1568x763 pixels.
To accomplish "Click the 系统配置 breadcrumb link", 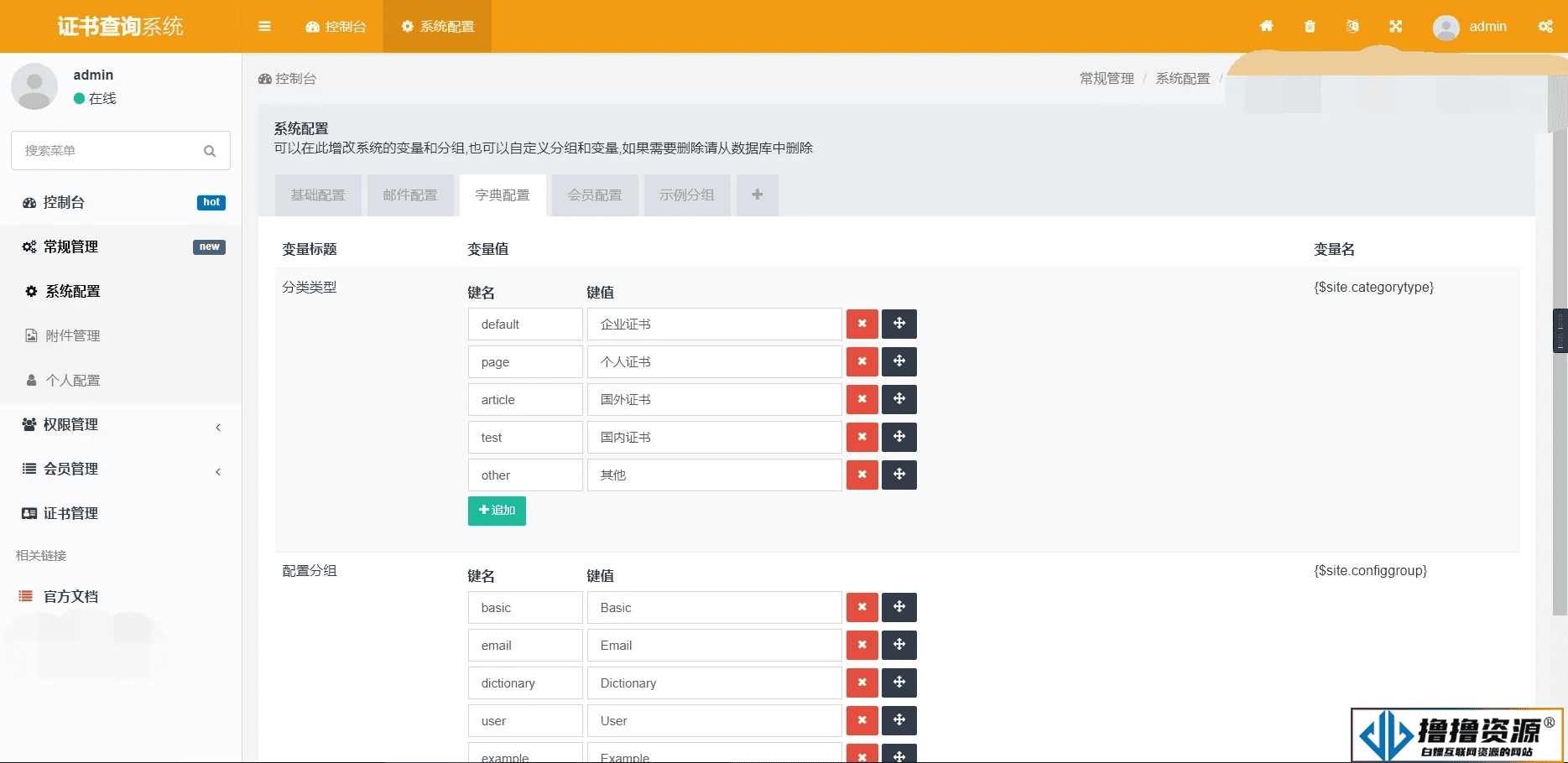I will point(1183,79).
